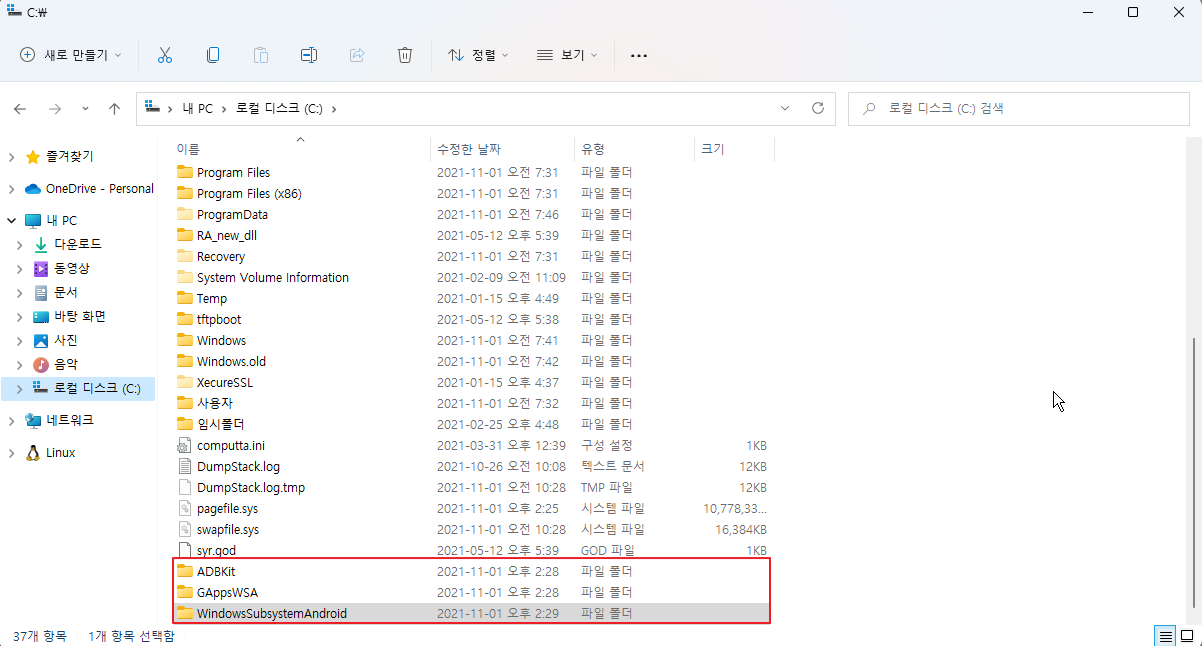Open the See more ellipsis toolbar icon
This screenshot has height=646, width=1202.
point(639,55)
